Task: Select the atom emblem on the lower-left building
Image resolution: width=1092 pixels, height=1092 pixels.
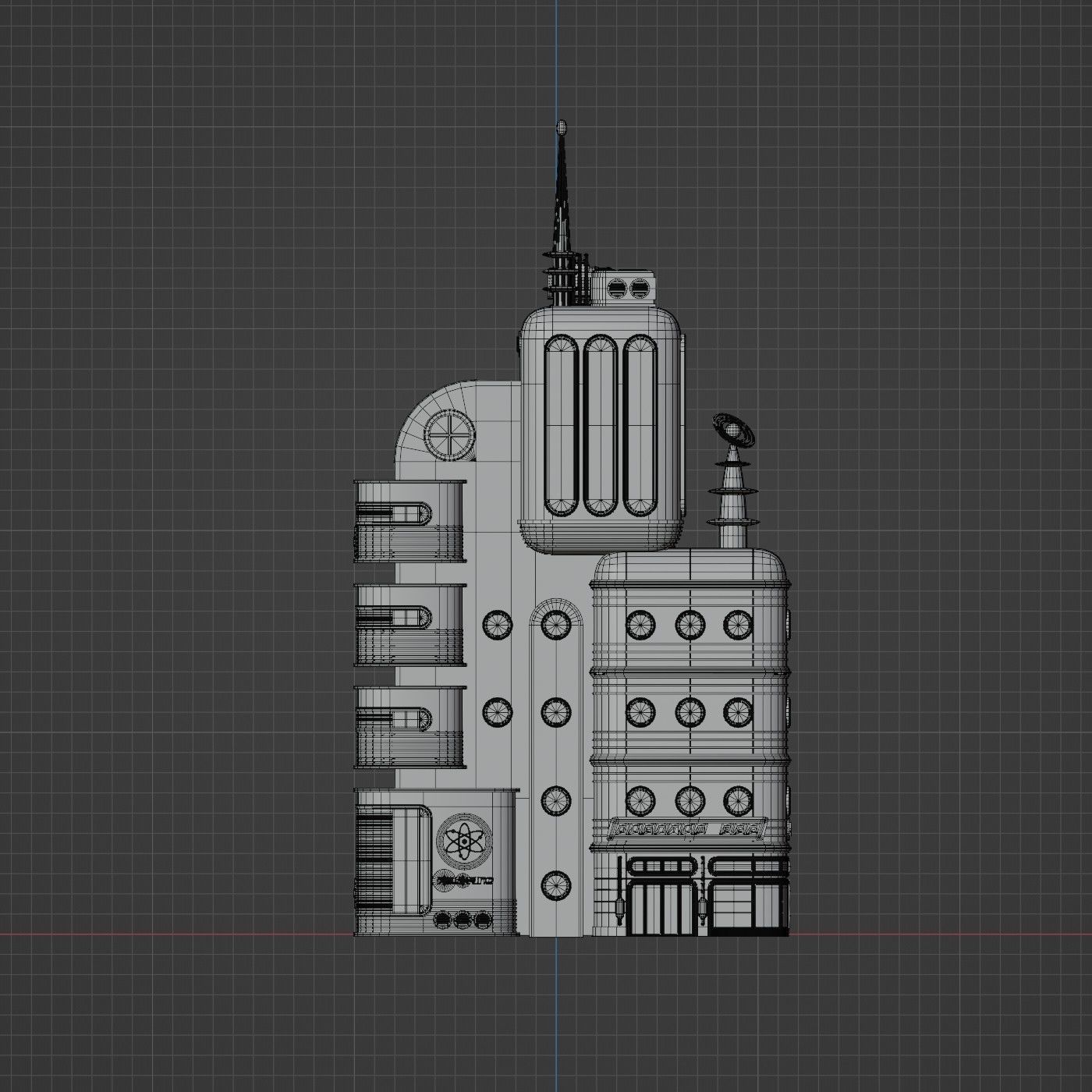Action: pyautogui.click(x=466, y=841)
